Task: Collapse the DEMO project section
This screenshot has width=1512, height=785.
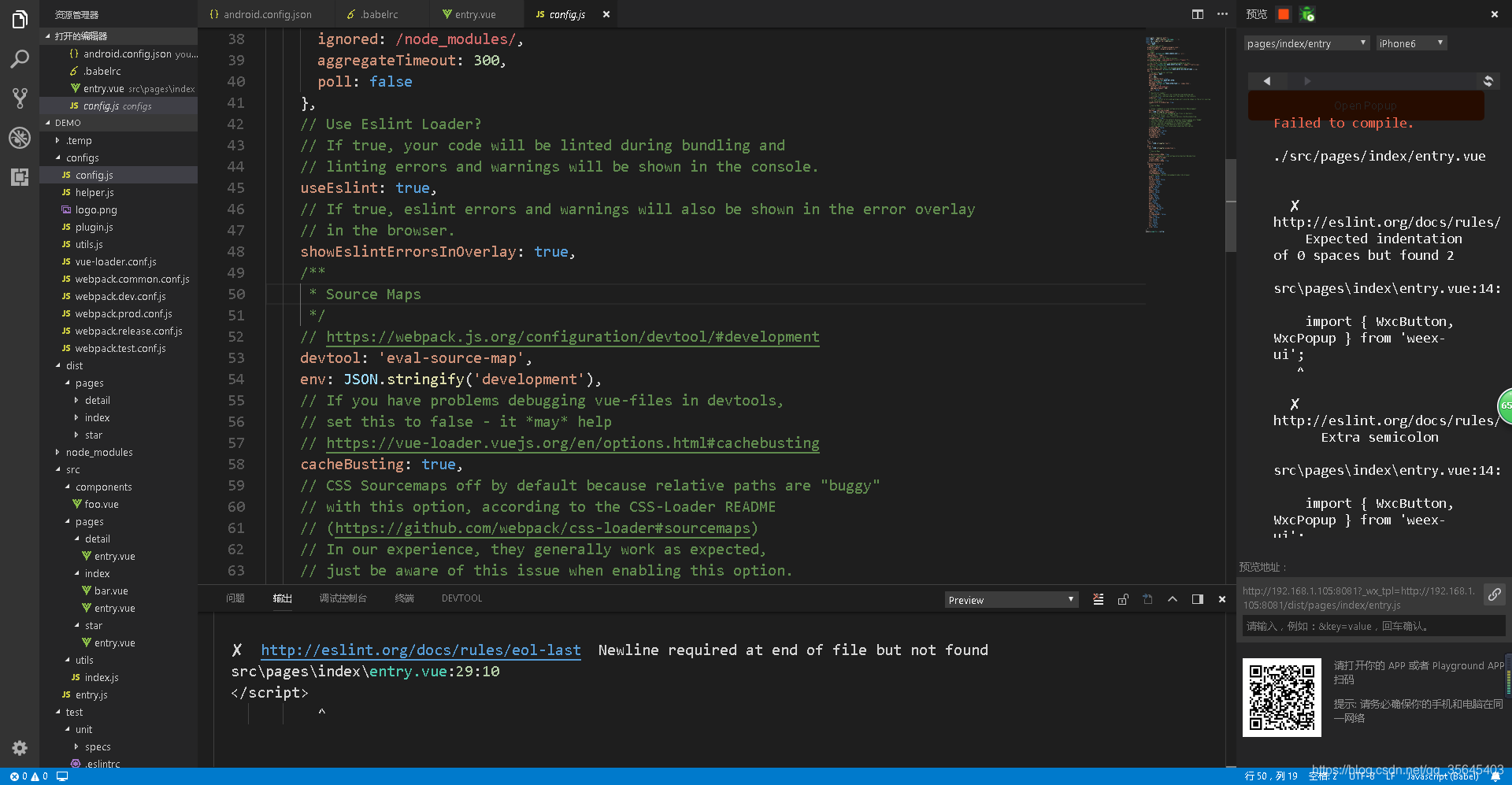Action: click(118, 123)
